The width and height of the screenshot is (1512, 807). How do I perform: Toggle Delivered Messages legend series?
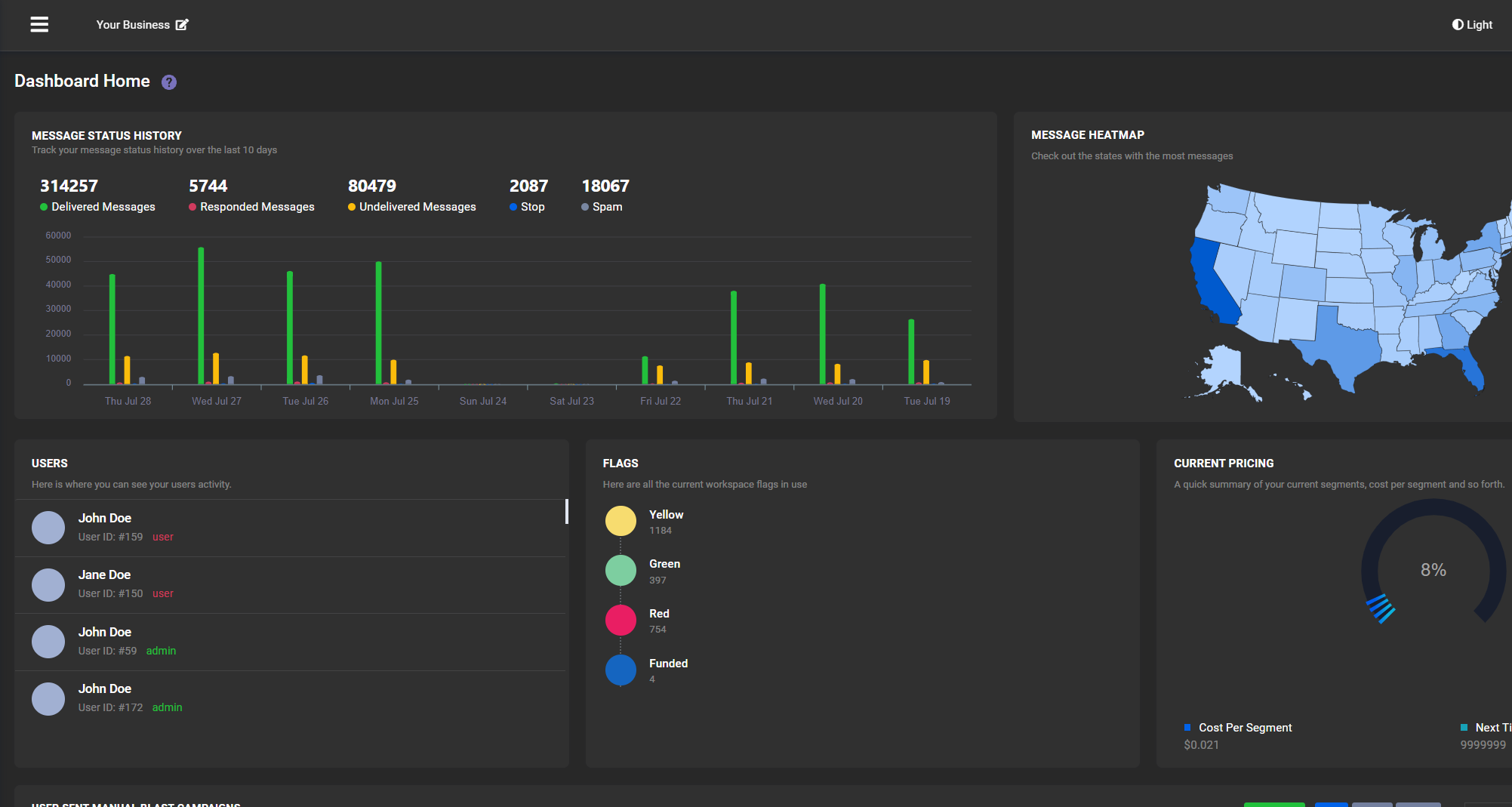[x=97, y=207]
